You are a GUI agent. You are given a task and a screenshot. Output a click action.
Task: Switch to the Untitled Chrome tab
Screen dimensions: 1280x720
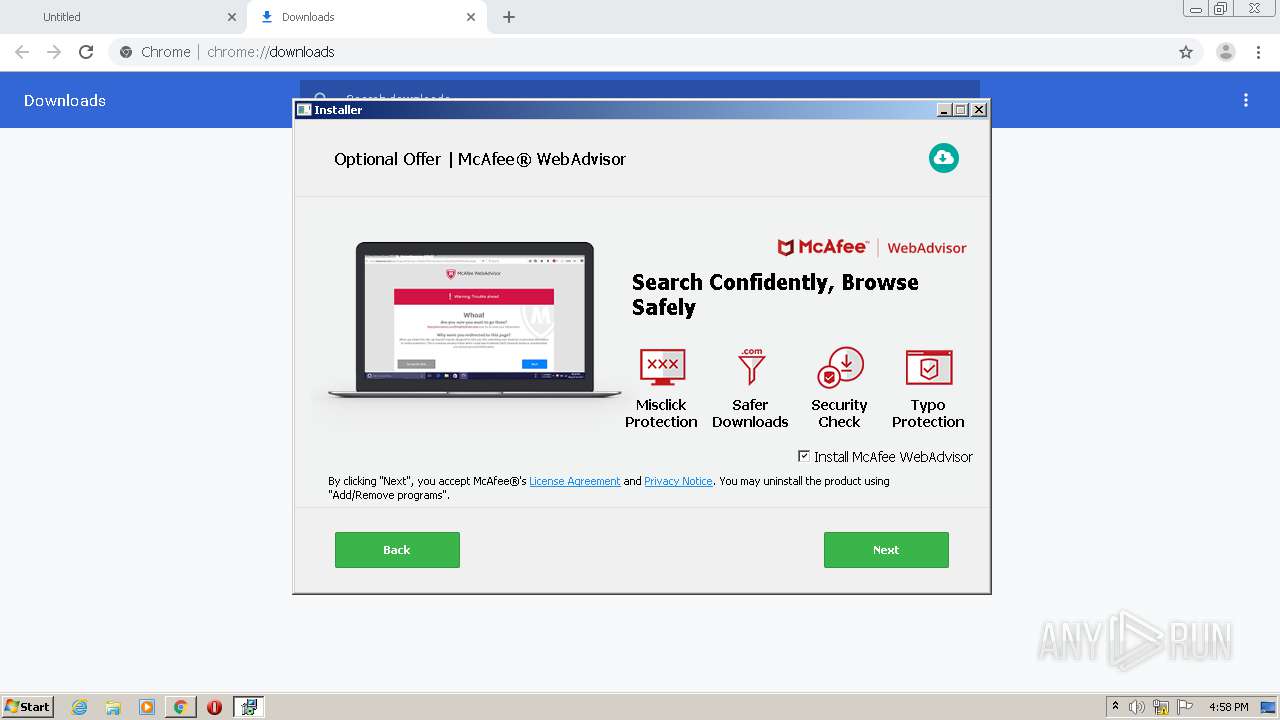tap(123, 17)
